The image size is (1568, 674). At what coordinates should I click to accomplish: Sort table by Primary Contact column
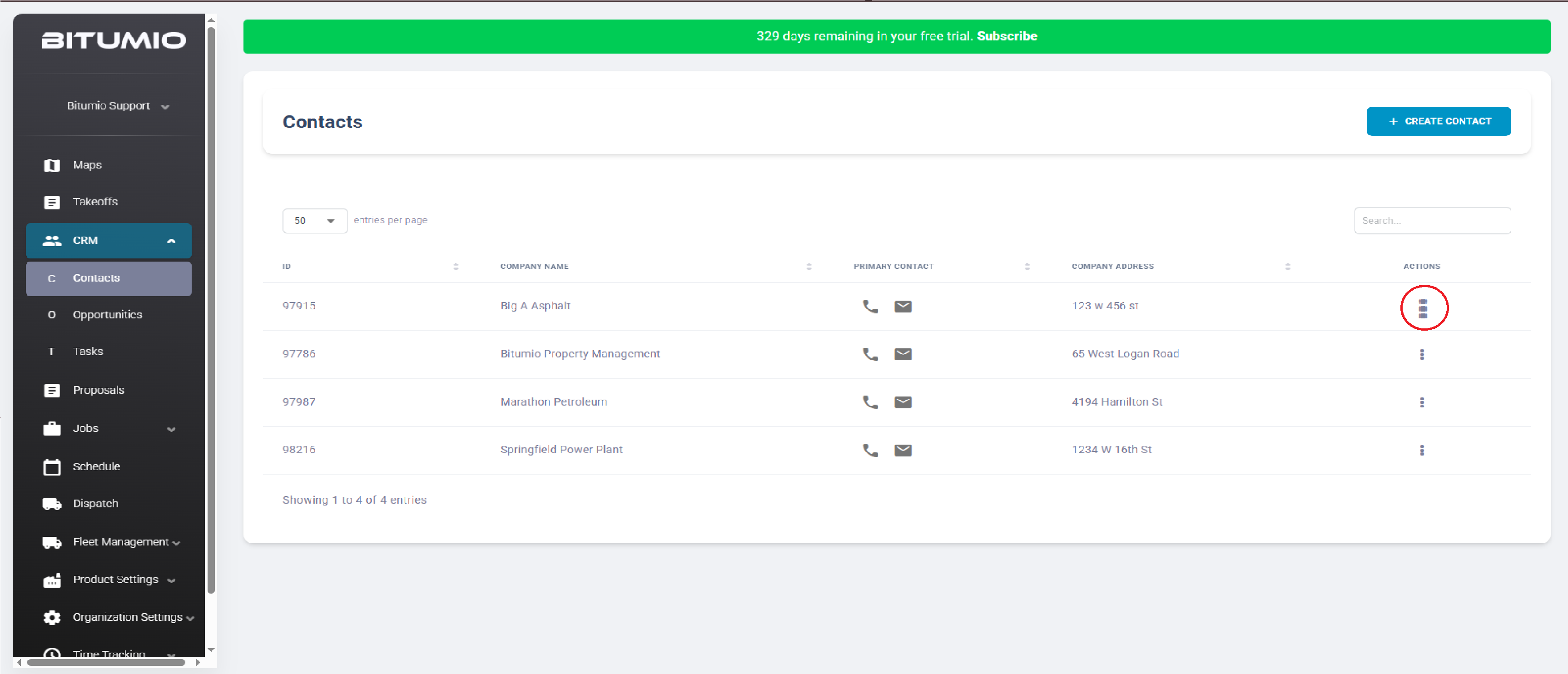pyautogui.click(x=1027, y=267)
